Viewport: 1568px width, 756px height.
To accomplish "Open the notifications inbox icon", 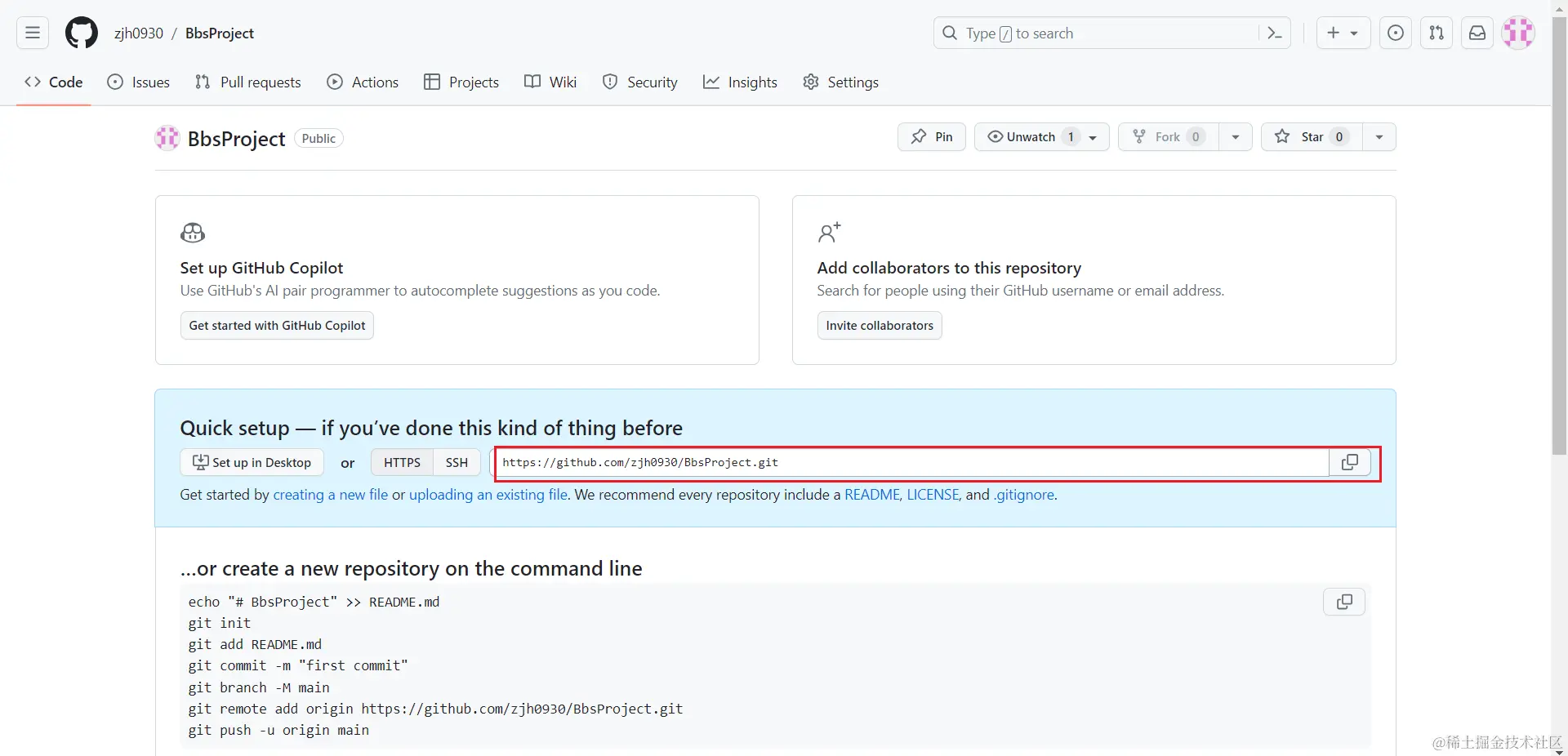I will (1477, 33).
